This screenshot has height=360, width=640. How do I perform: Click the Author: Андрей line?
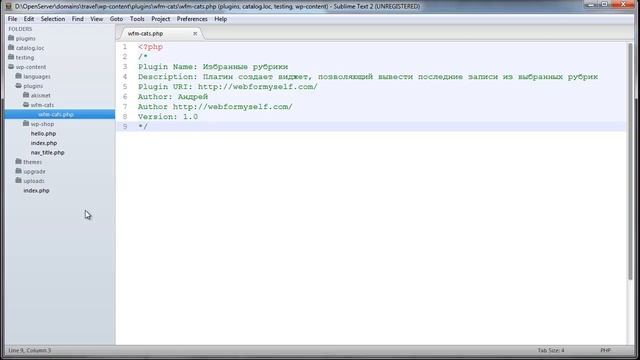[x=173, y=97]
